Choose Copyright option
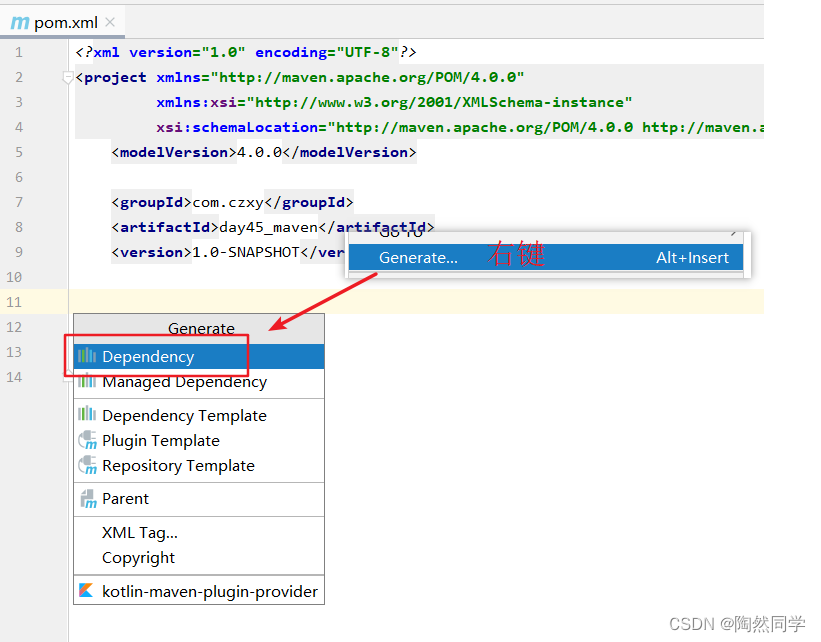 (199, 558)
